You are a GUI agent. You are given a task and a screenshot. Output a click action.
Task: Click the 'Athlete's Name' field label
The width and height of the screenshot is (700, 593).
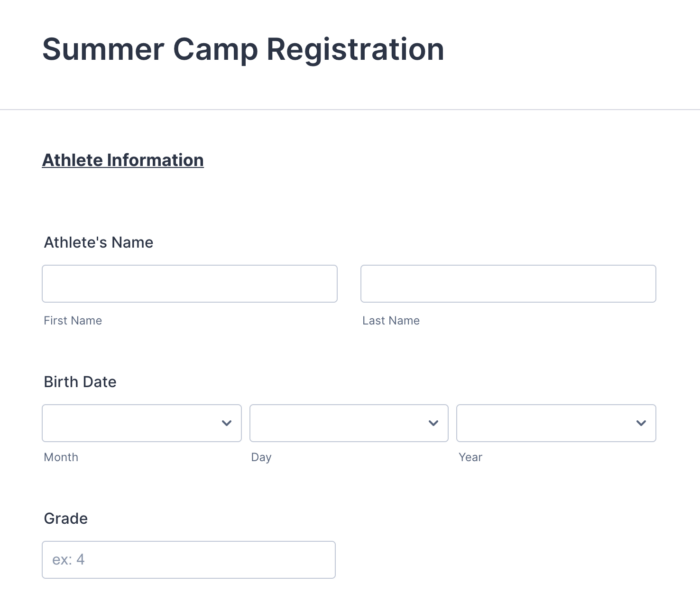click(98, 242)
